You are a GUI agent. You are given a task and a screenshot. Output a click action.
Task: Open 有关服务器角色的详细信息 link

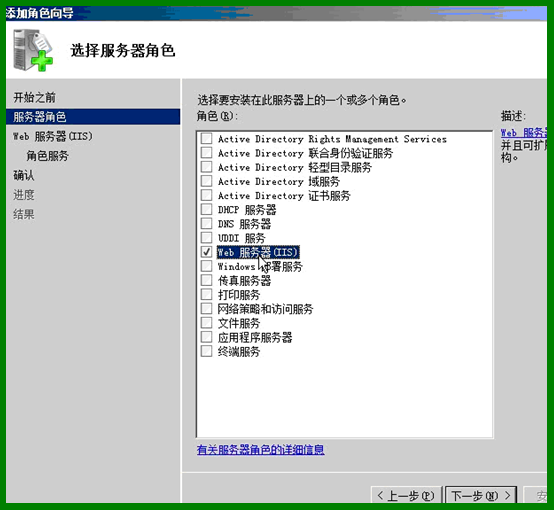[x=260, y=450]
